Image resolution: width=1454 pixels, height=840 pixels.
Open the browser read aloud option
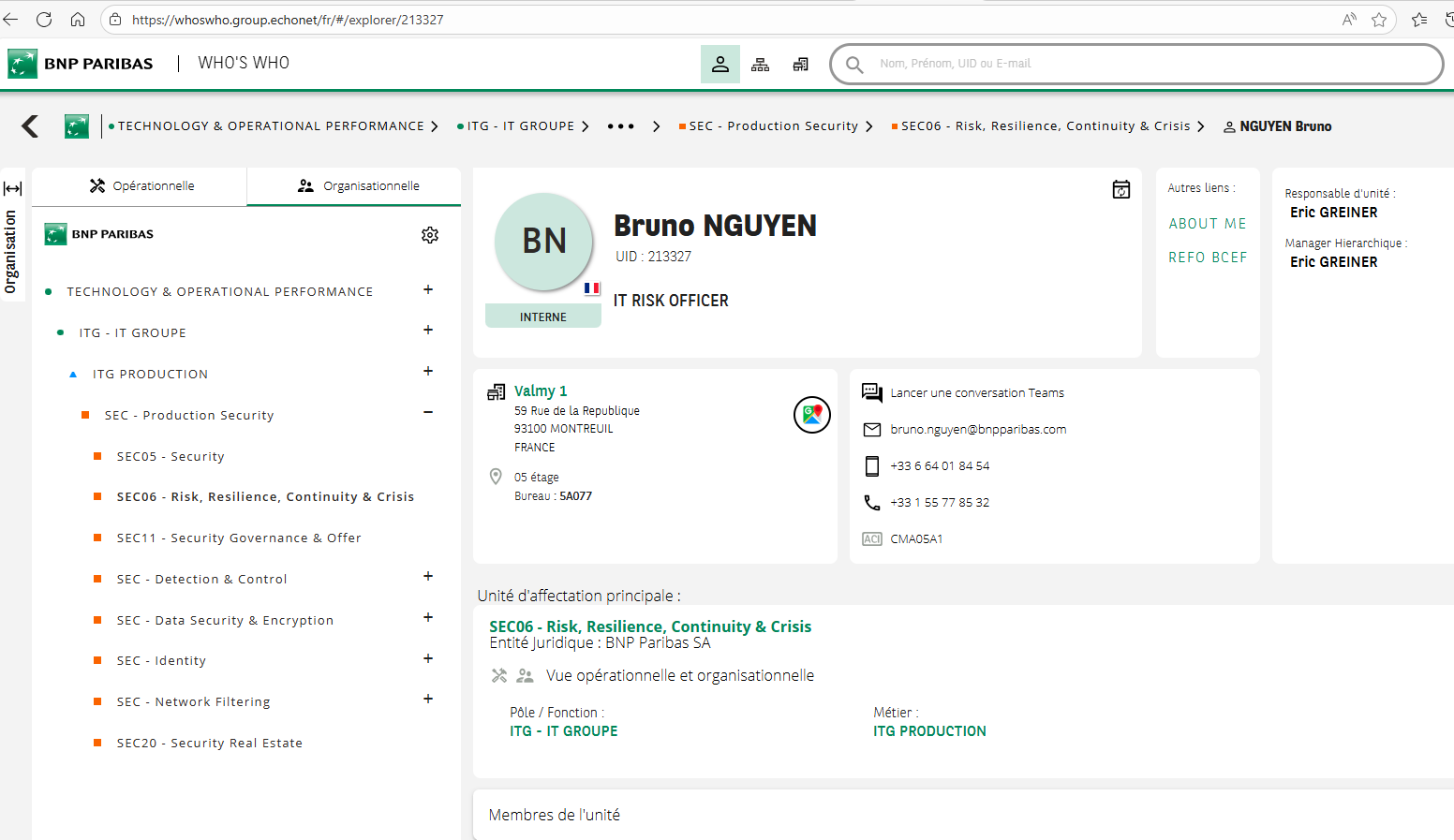click(1349, 20)
